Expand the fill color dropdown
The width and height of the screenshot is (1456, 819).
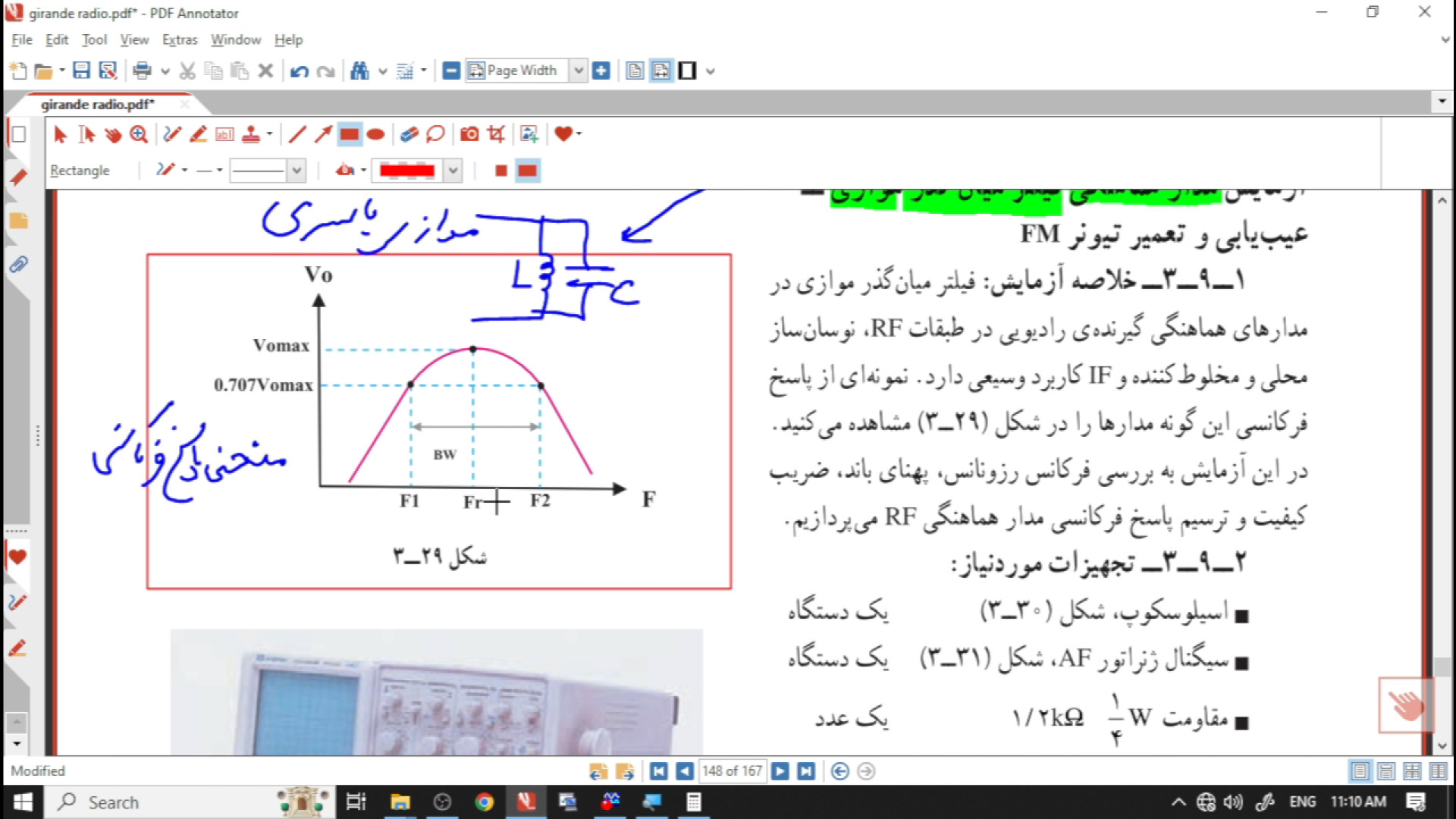tap(453, 171)
